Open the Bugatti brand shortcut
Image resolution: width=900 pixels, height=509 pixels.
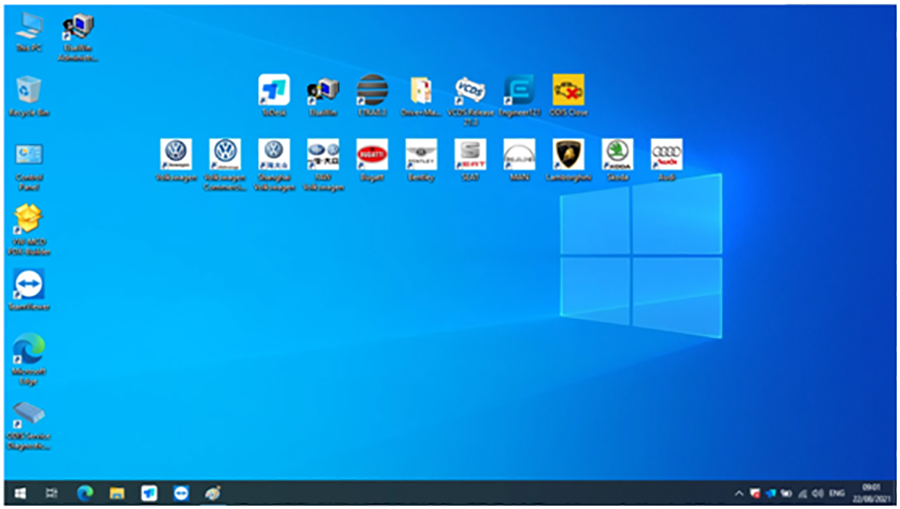pyautogui.click(x=372, y=160)
